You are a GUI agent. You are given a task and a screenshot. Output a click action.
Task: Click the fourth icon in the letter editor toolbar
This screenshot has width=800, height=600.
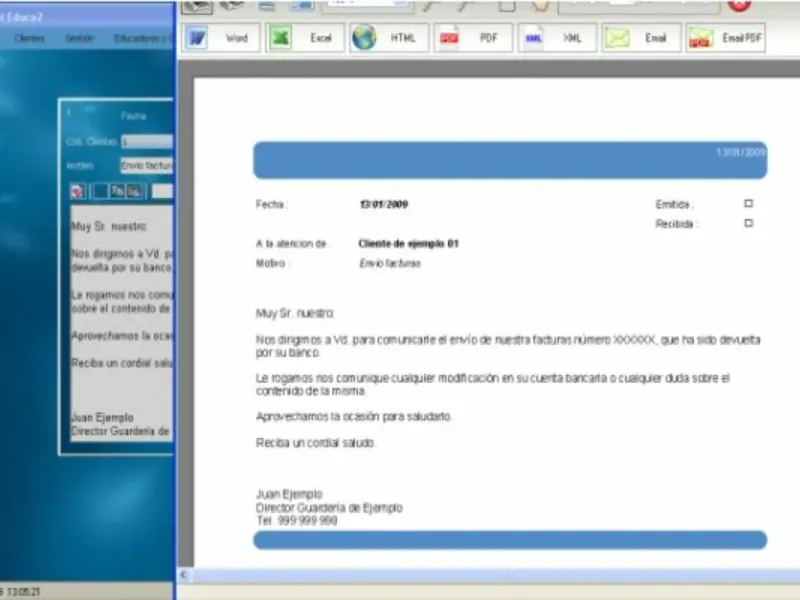[x=135, y=191]
